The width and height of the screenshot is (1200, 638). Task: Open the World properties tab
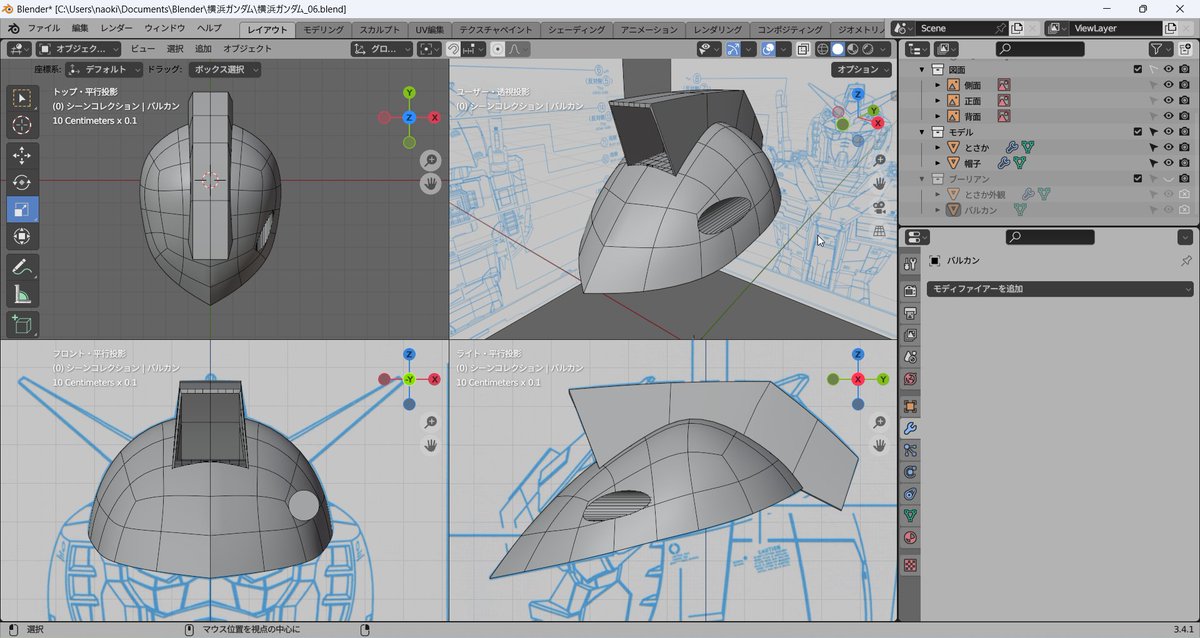(x=910, y=379)
